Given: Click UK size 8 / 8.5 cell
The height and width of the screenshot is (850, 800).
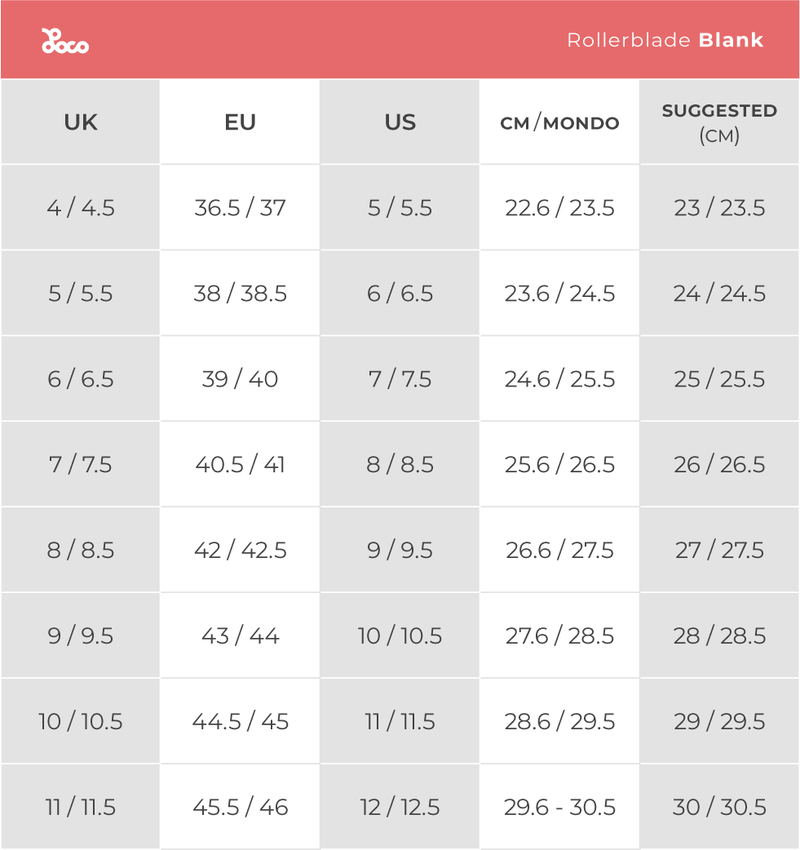Looking at the screenshot, I should click(x=80, y=550).
